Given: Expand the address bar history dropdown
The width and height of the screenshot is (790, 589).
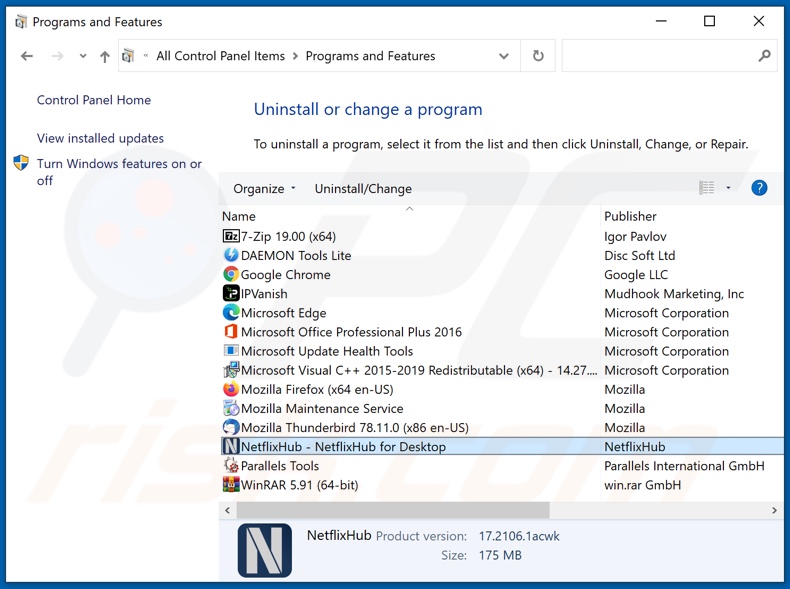Looking at the screenshot, I should (503, 56).
